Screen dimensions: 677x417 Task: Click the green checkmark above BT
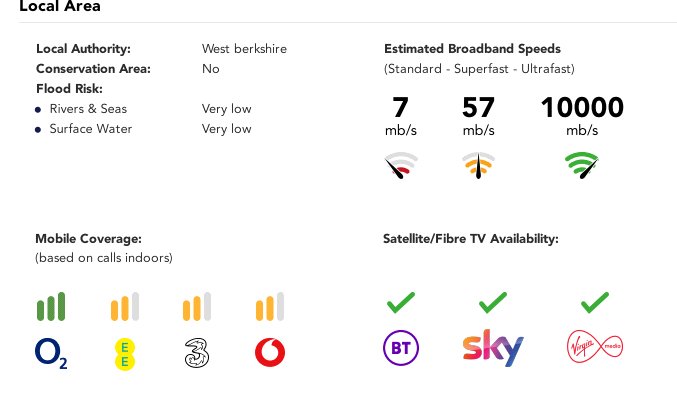click(401, 302)
